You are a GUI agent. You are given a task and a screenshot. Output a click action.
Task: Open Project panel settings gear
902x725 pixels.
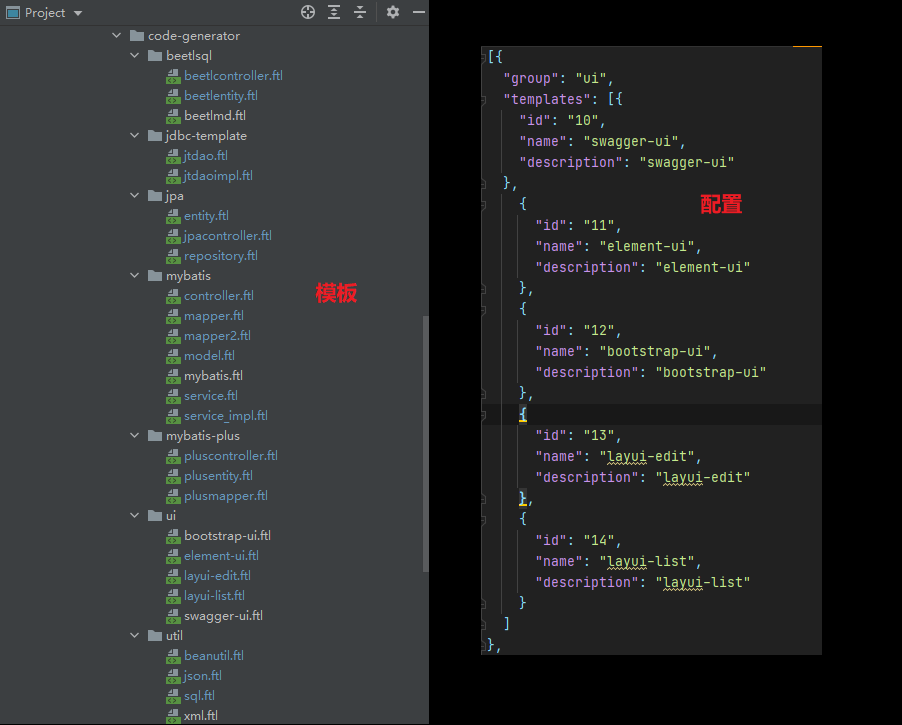[x=393, y=12]
